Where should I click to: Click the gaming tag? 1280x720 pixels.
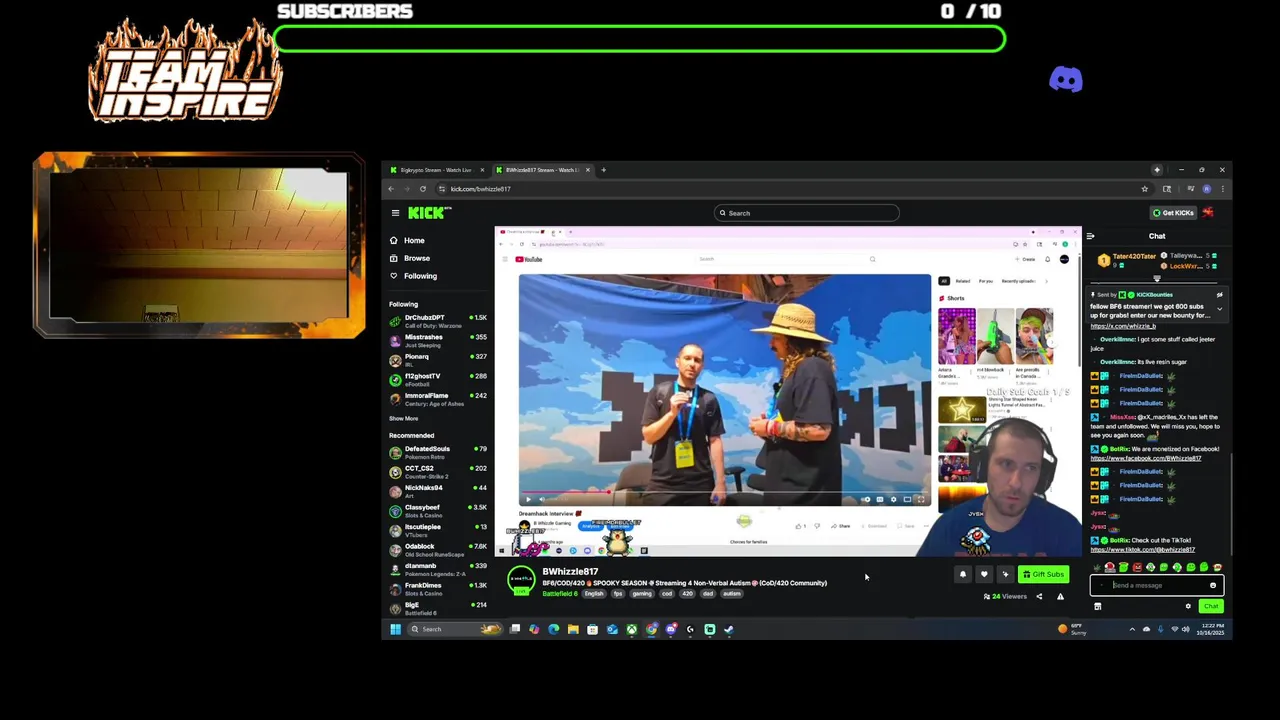(642, 594)
